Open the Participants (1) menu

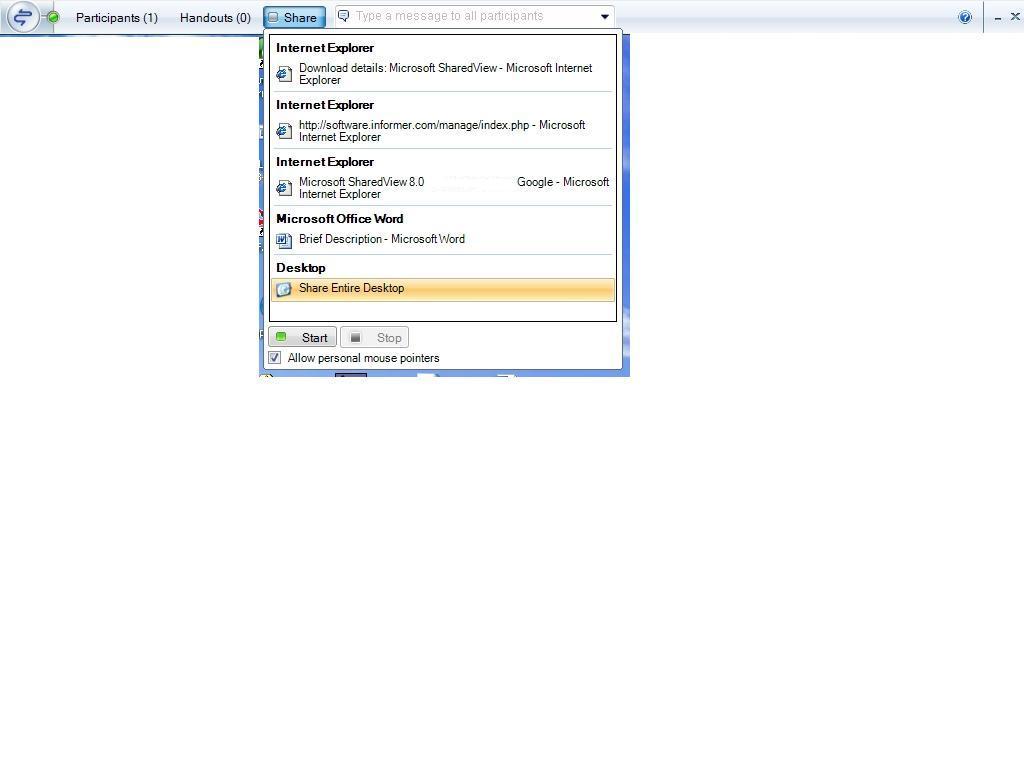[x=116, y=17]
